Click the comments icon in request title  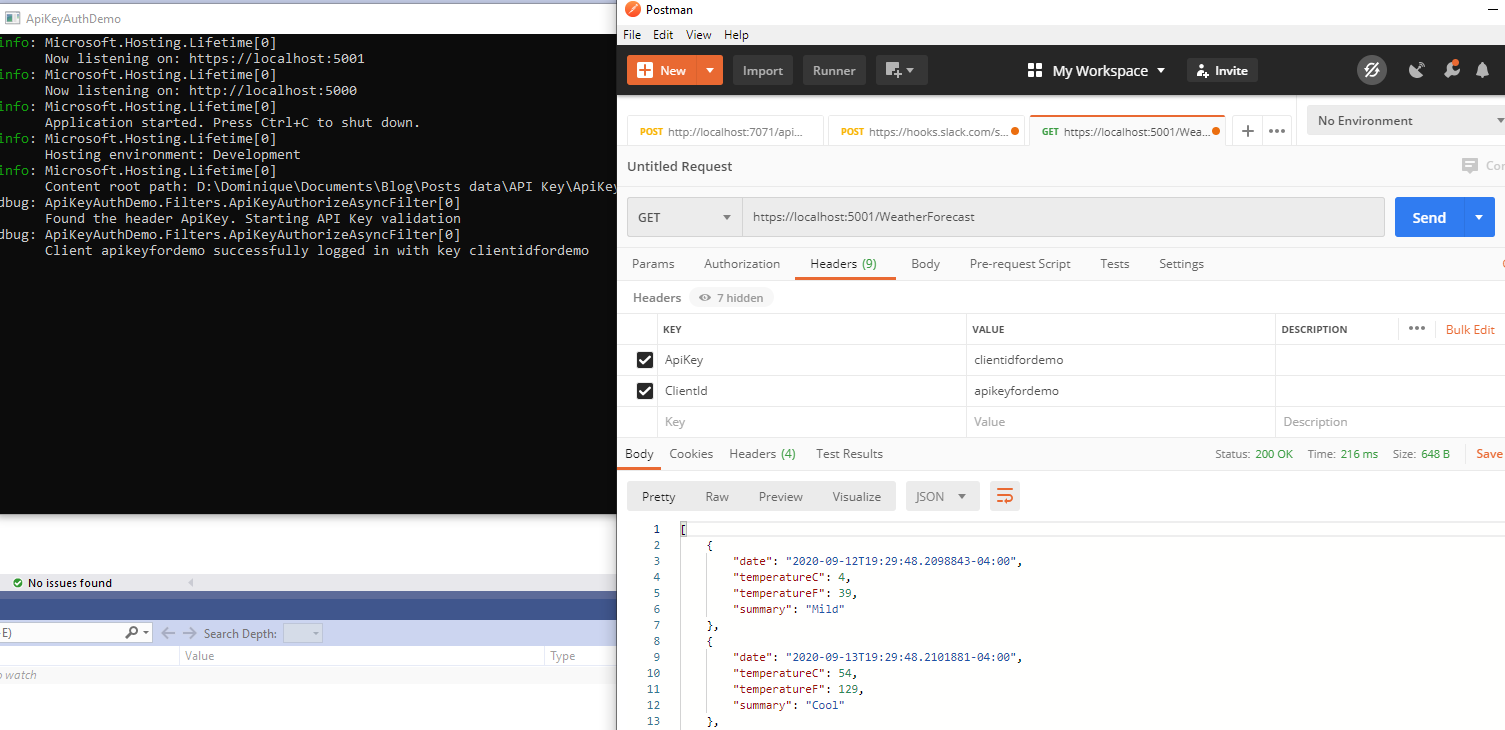click(1469, 166)
